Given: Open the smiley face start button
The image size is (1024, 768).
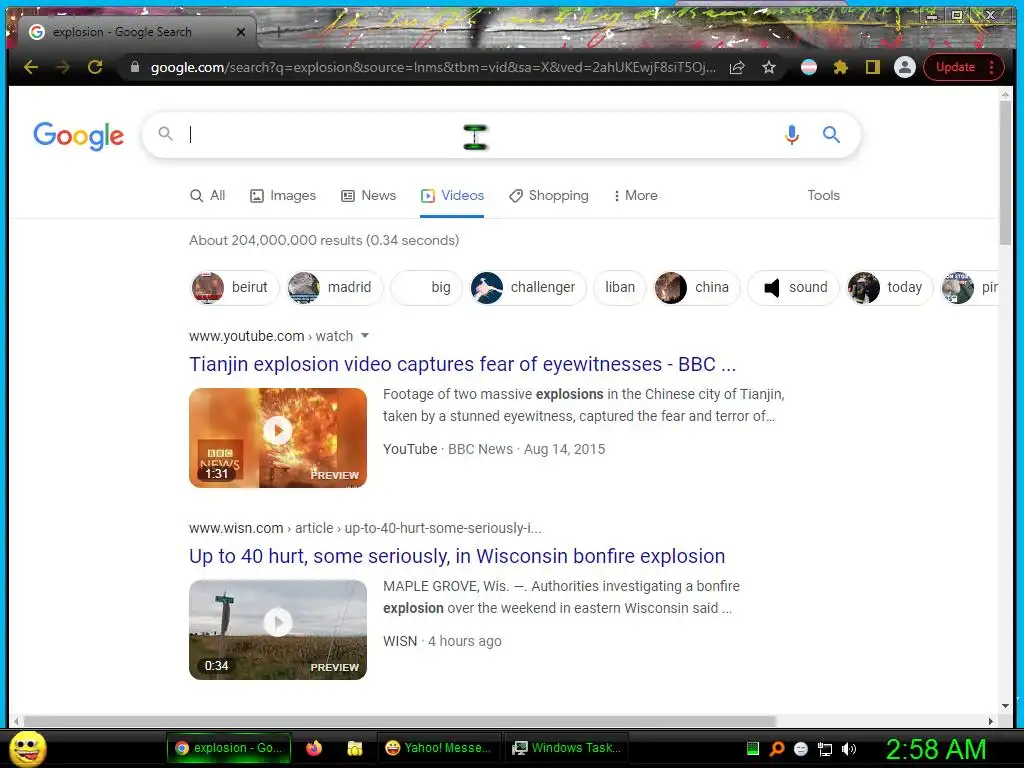Looking at the screenshot, I should tap(27, 748).
